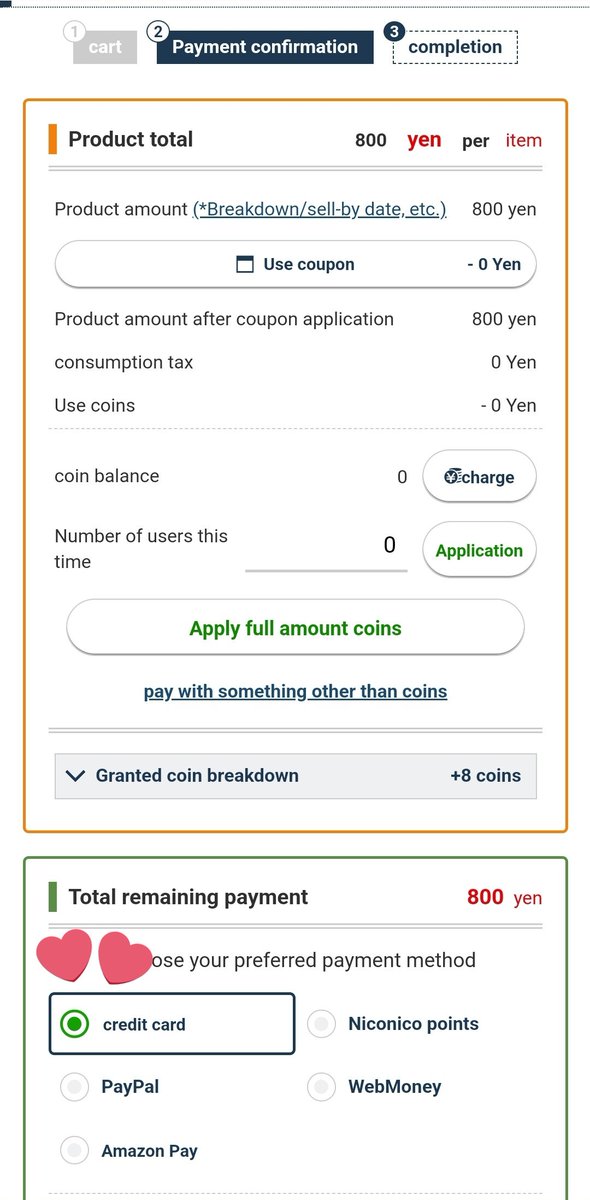This screenshot has height=1200, width=590.
Task: Select WebMoney radio button
Action: coord(321,1087)
